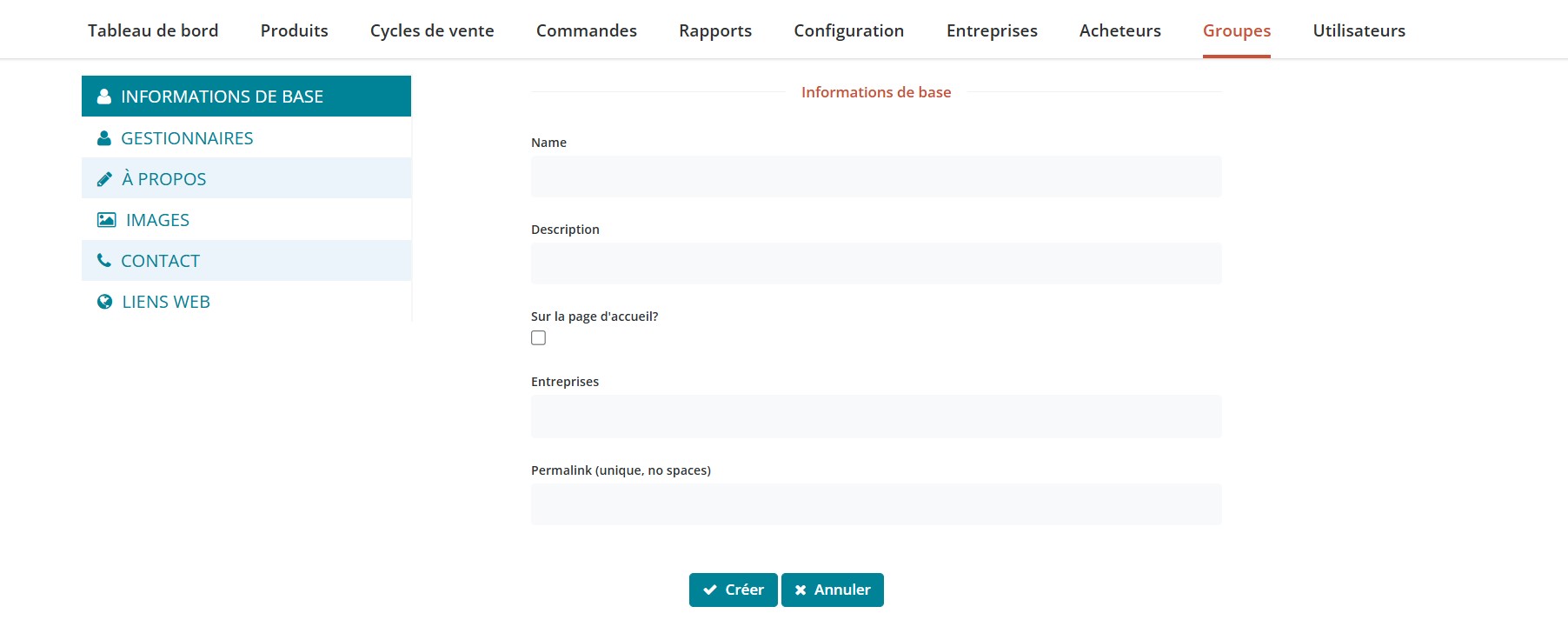1568x640 pixels.
Task: Click the person icon next to Gestionnaires
Action: 104,138
